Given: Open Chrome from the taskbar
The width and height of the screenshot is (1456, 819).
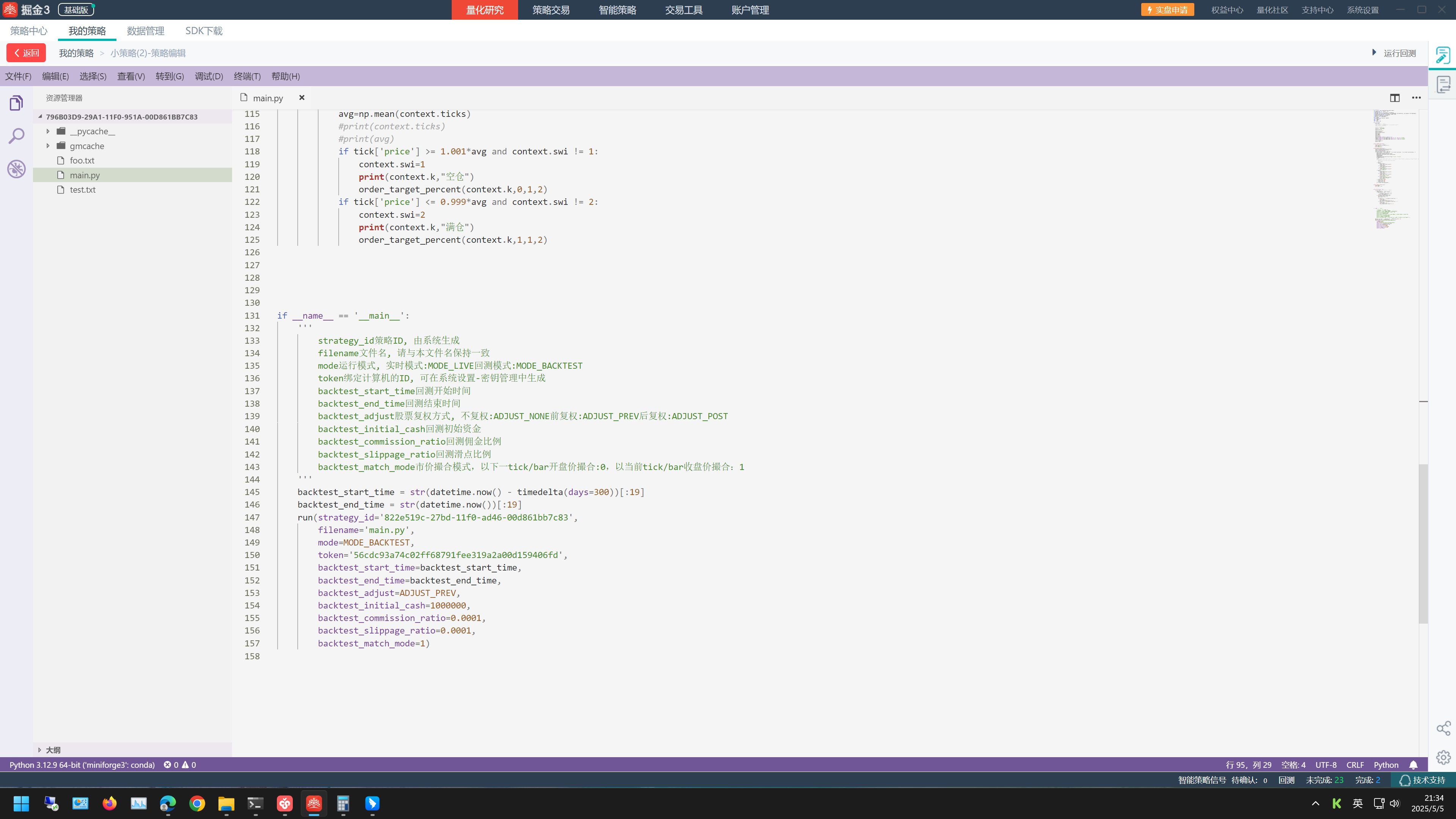Looking at the screenshot, I should coord(197,803).
